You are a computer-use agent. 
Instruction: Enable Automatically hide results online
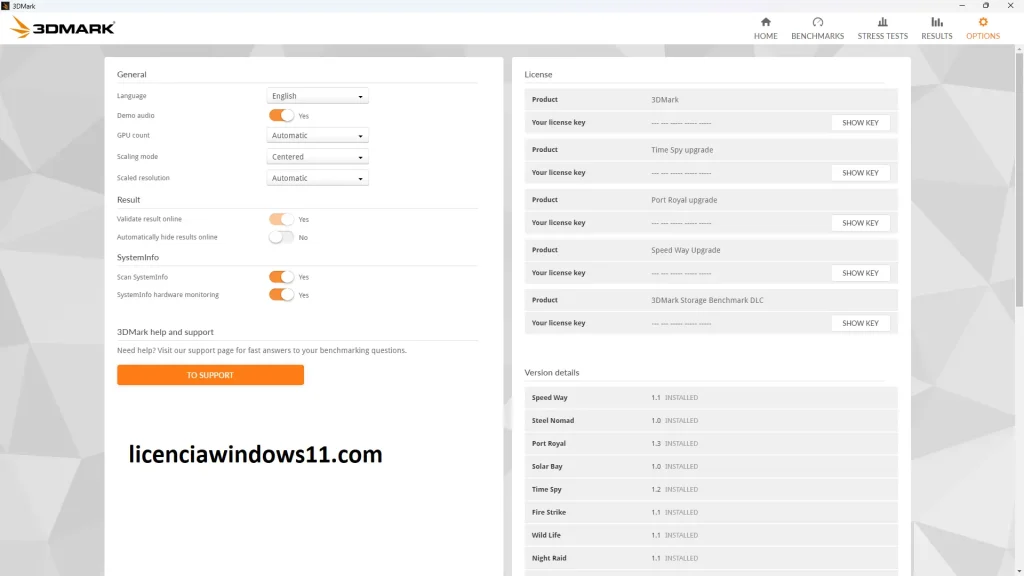tap(281, 237)
